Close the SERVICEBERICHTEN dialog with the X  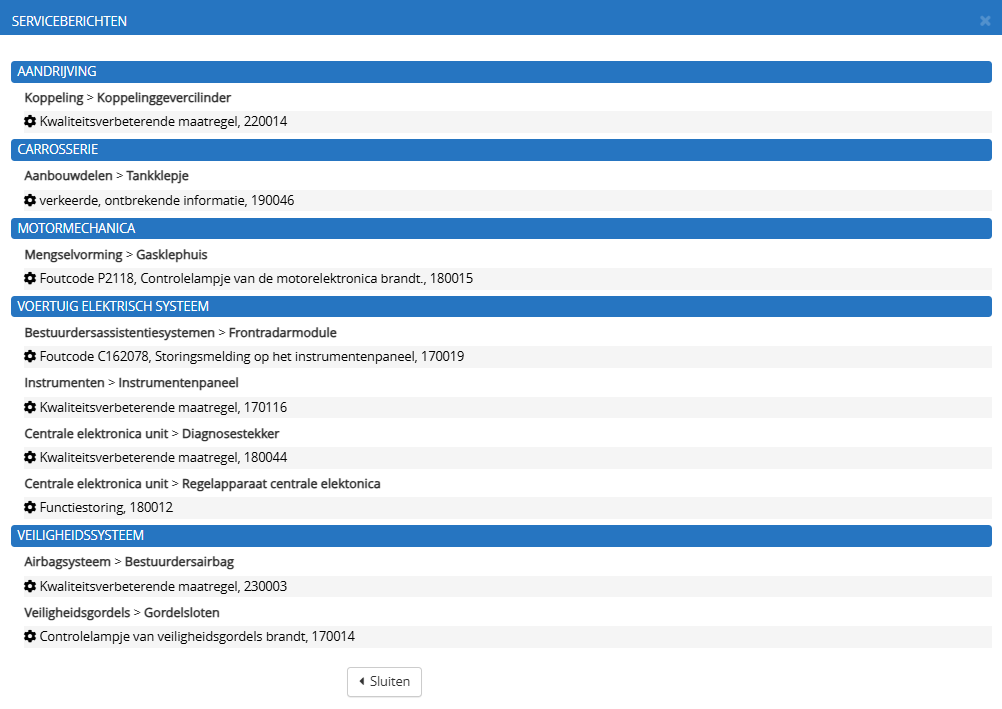click(985, 20)
